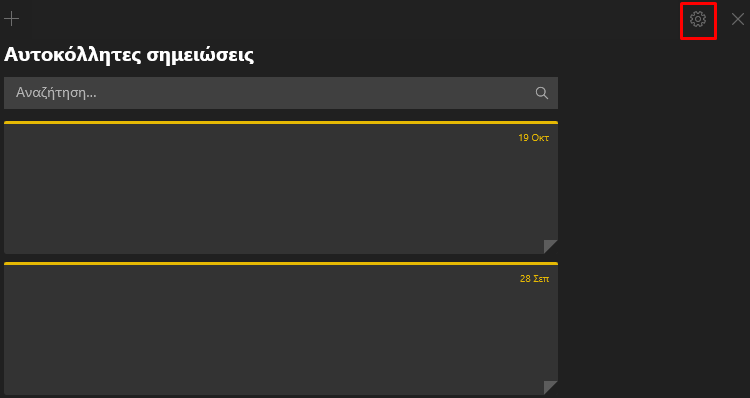Open the note dated 28 Σεπ

point(281,328)
